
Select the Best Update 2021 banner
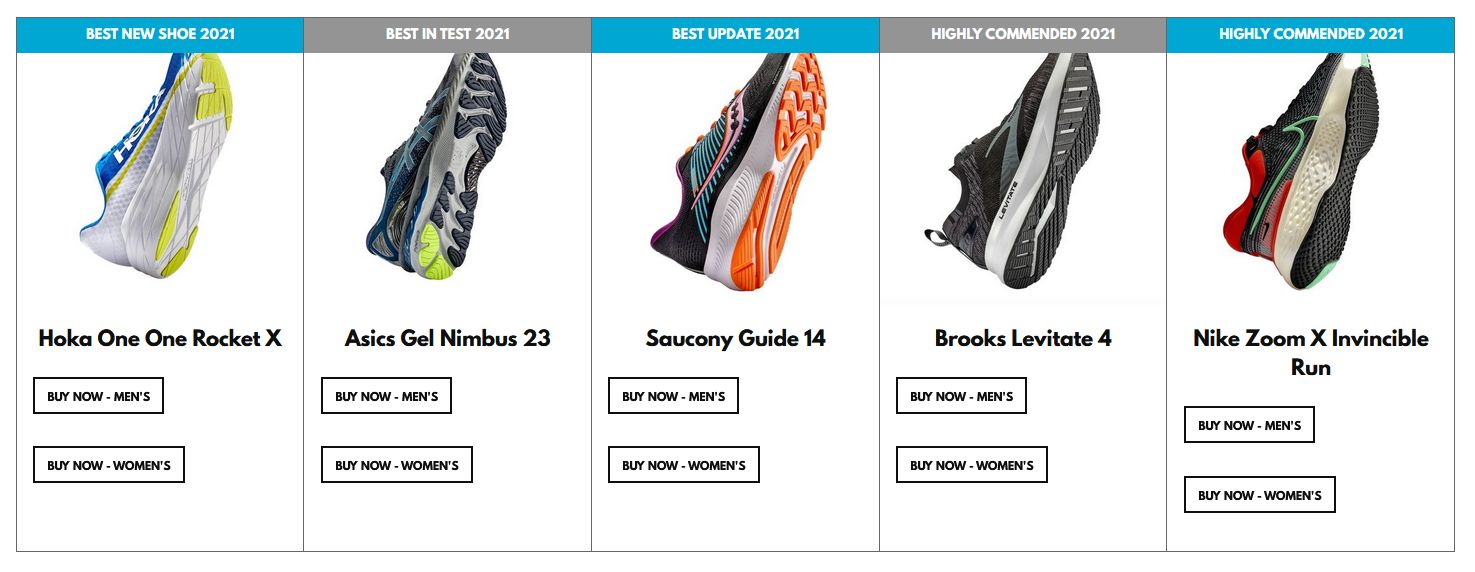(x=735, y=34)
